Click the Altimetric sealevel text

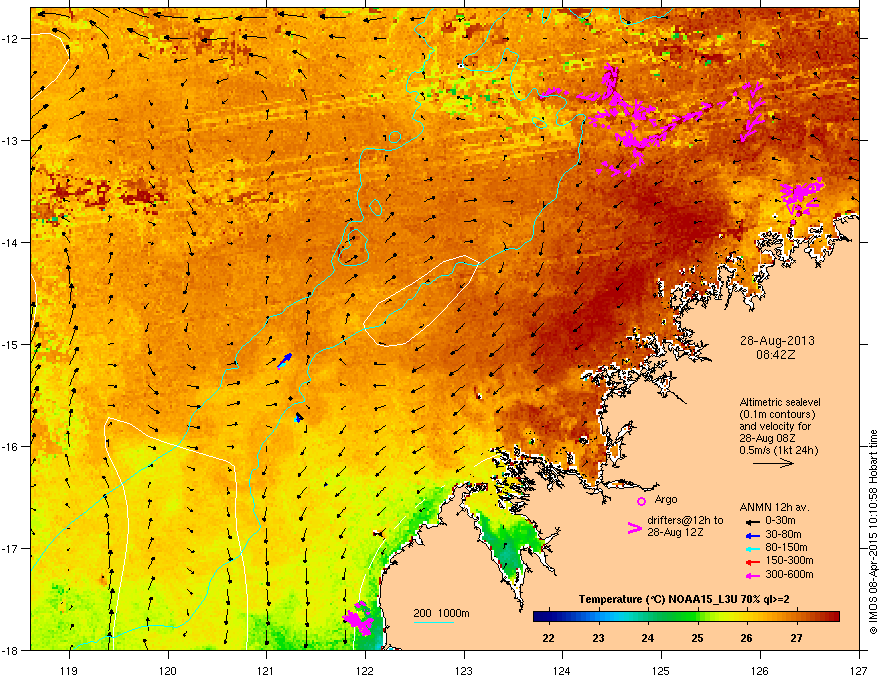click(x=780, y=402)
